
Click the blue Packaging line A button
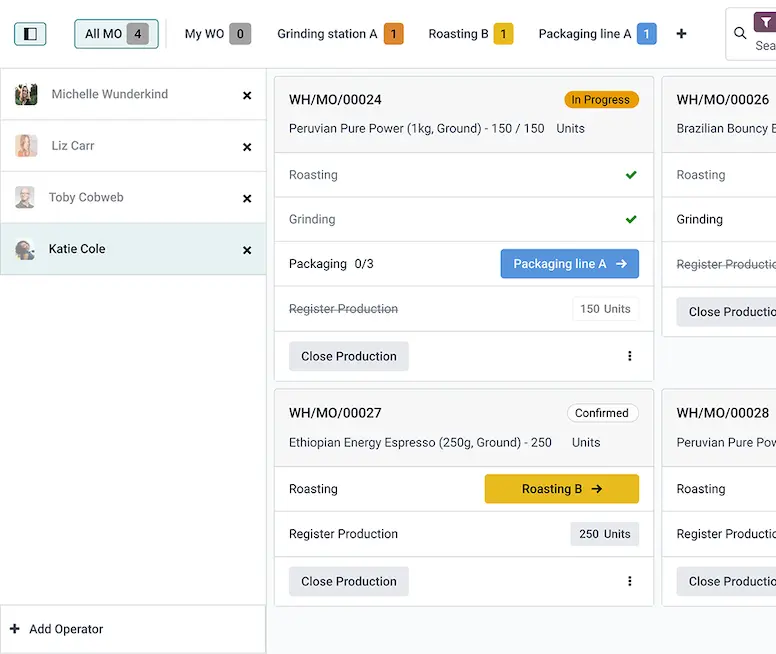[x=569, y=264]
